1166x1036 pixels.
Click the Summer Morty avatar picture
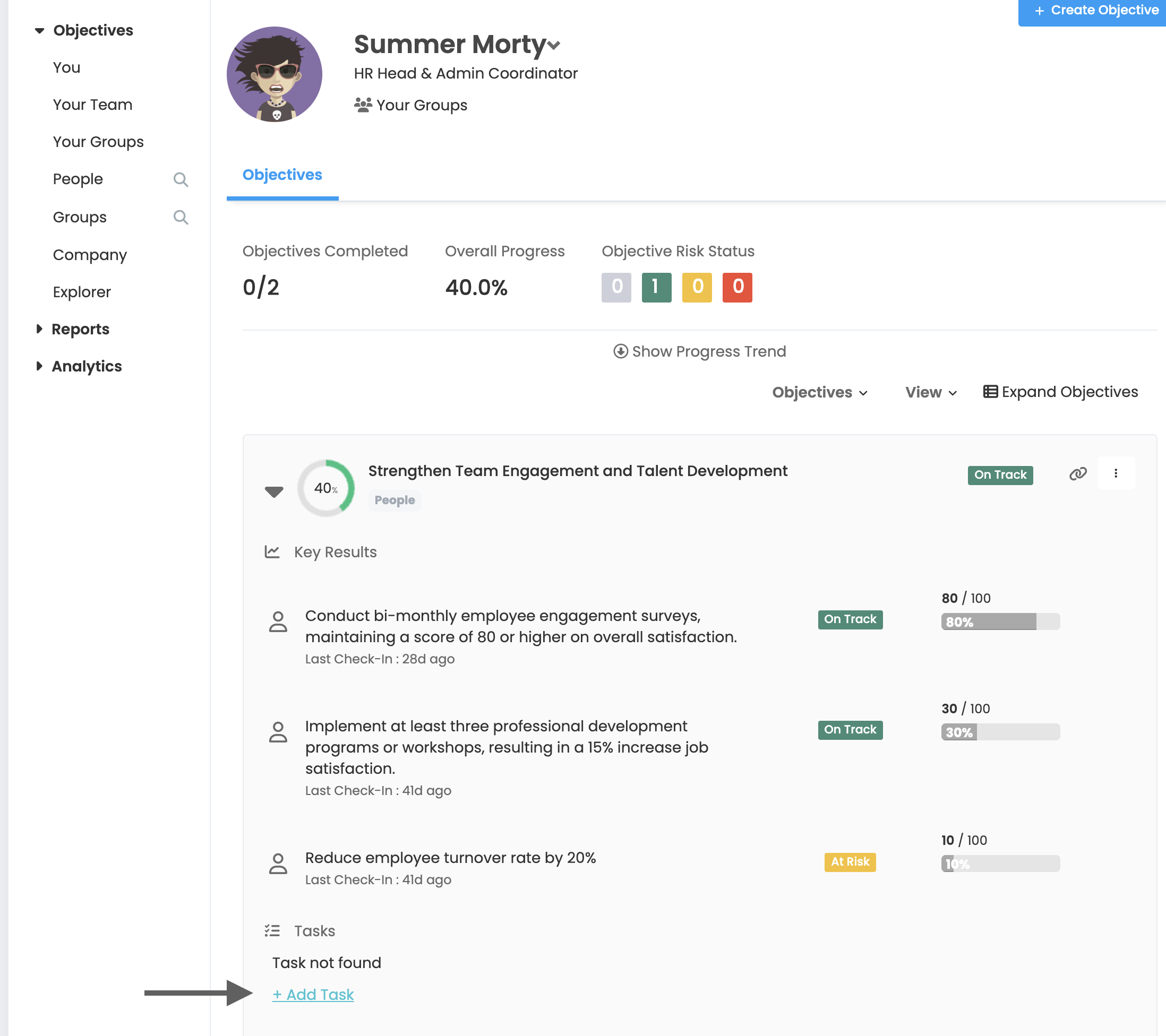pyautogui.click(x=275, y=74)
